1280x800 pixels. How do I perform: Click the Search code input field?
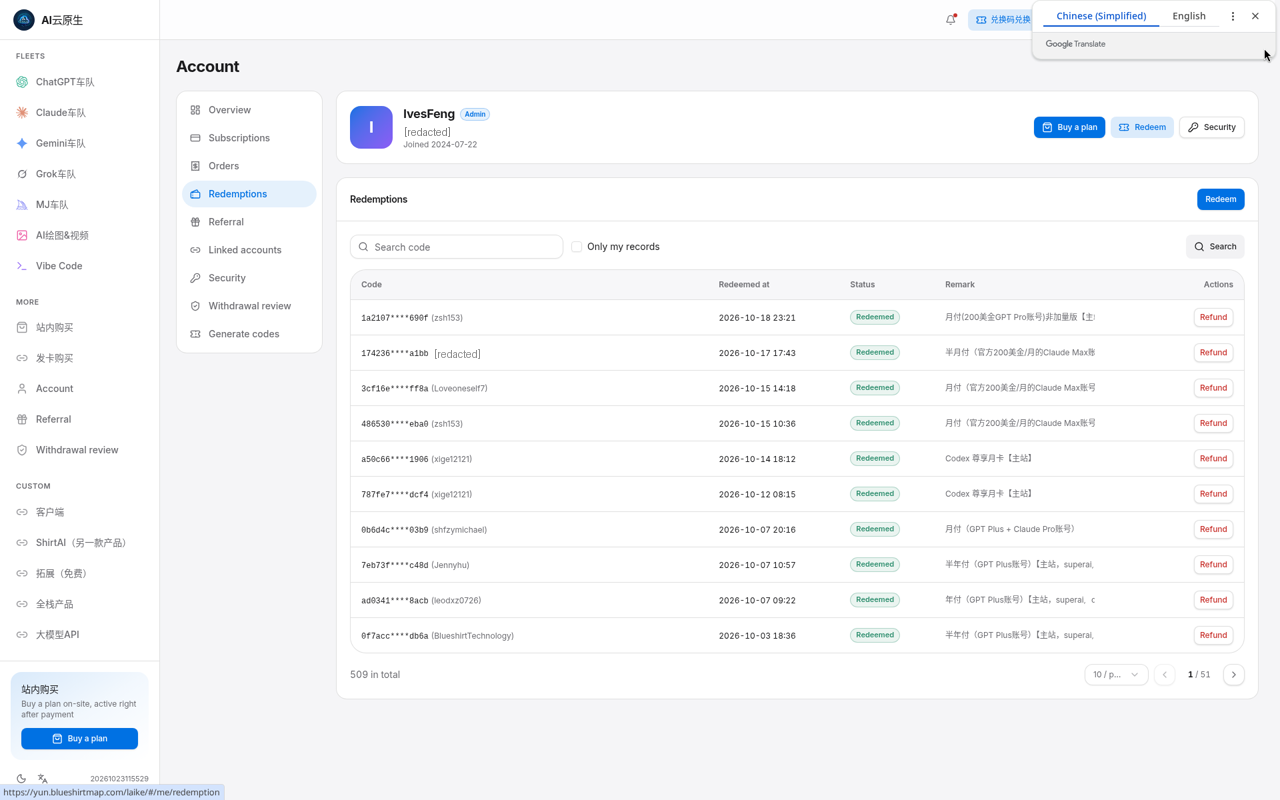pyautogui.click(x=456, y=247)
